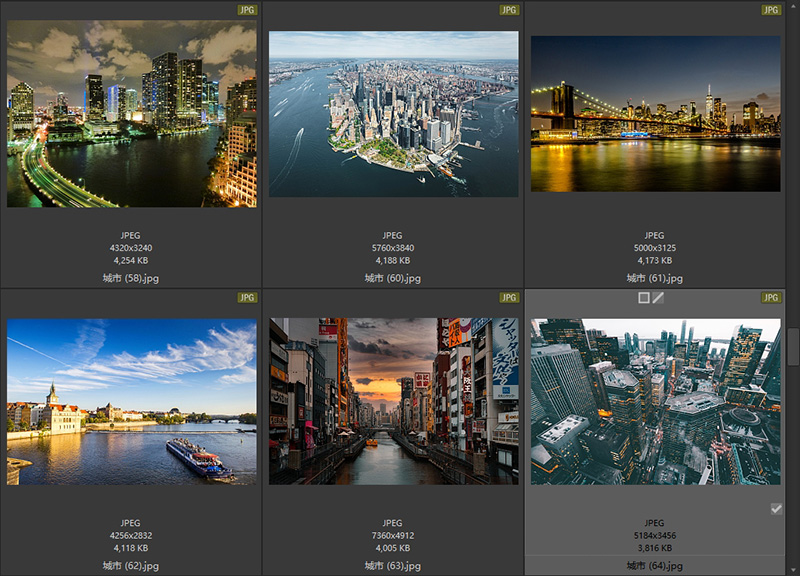Select the river cruise boat thumbnail
The height and width of the screenshot is (576, 800).
(131, 402)
